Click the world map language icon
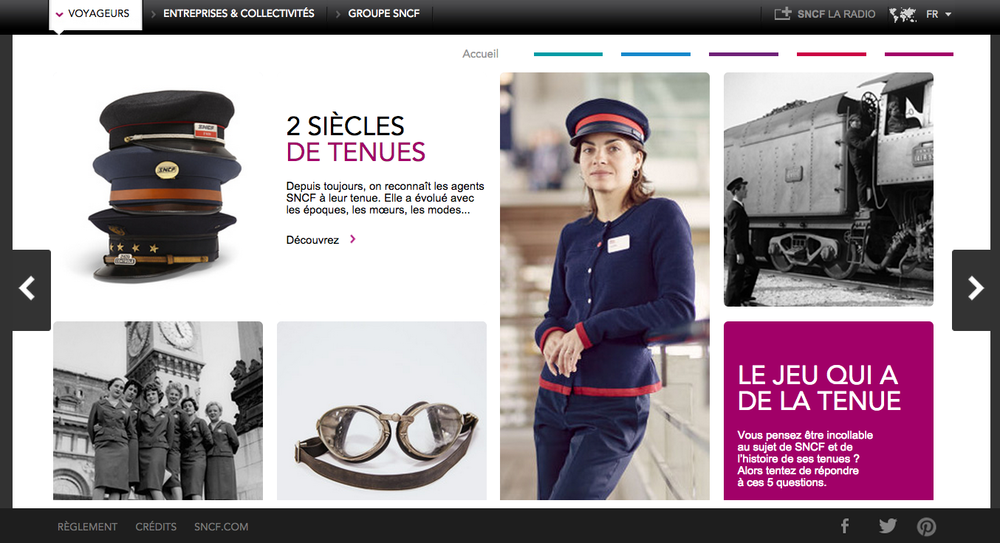The height and width of the screenshot is (543, 1000). click(902, 14)
